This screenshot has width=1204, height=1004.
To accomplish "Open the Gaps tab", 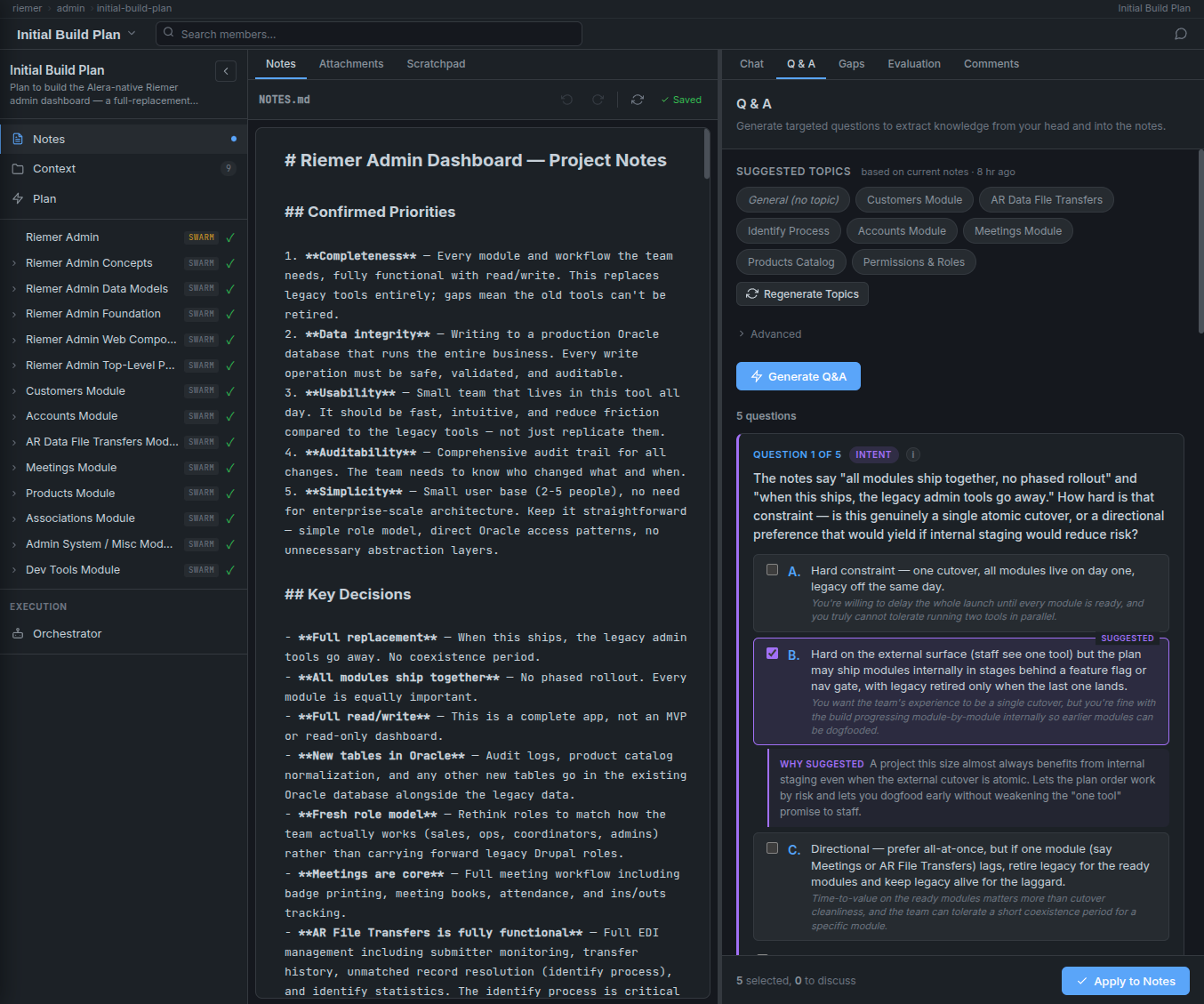I will click(851, 64).
